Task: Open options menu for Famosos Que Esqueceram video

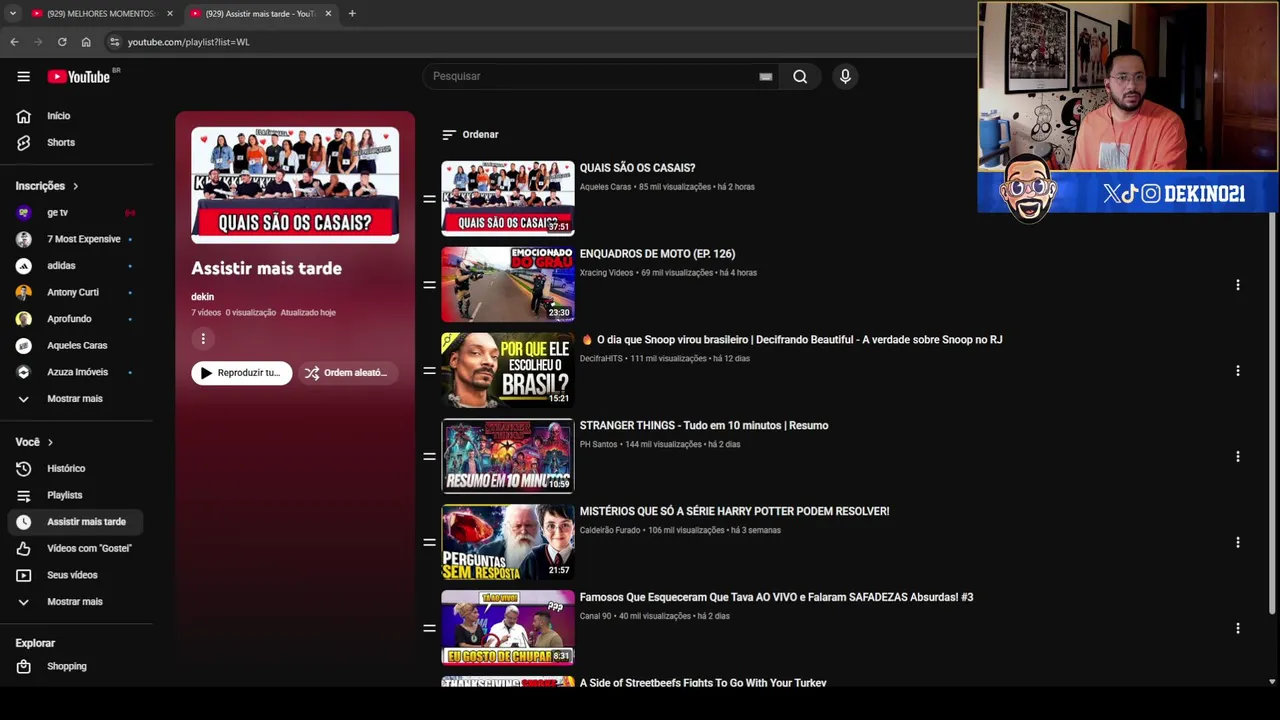Action: point(1238,628)
